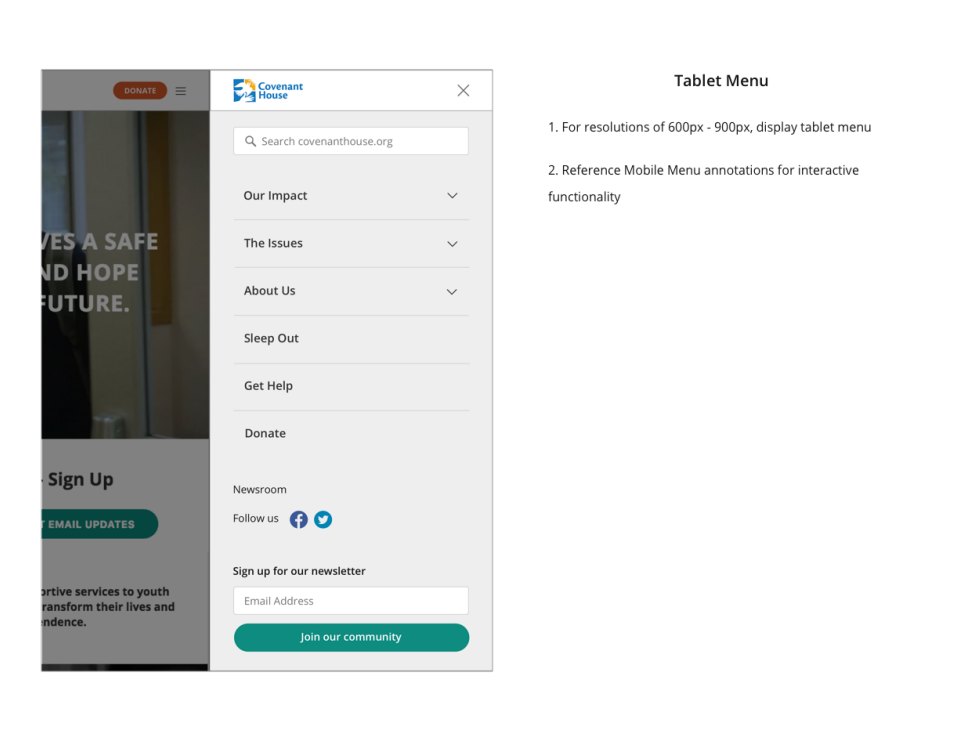Click the Join our community button
Screen dimensions: 960x741
pos(351,638)
